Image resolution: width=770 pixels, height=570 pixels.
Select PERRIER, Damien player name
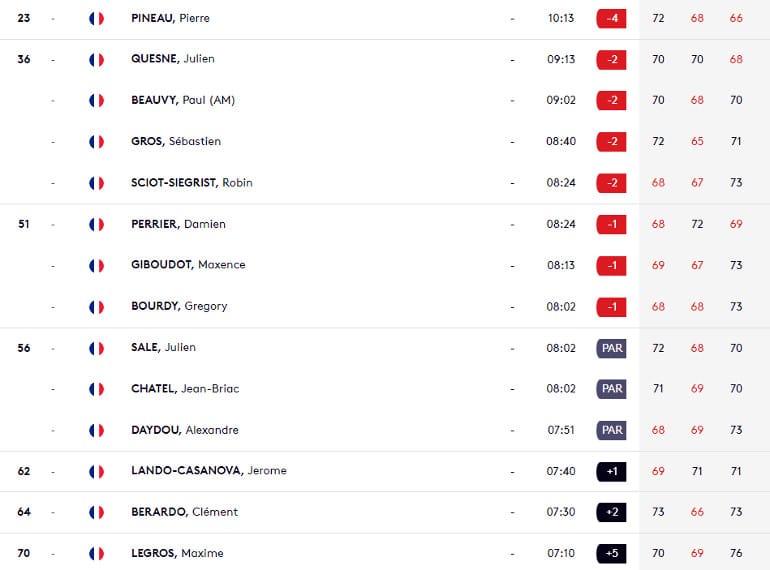(x=178, y=224)
